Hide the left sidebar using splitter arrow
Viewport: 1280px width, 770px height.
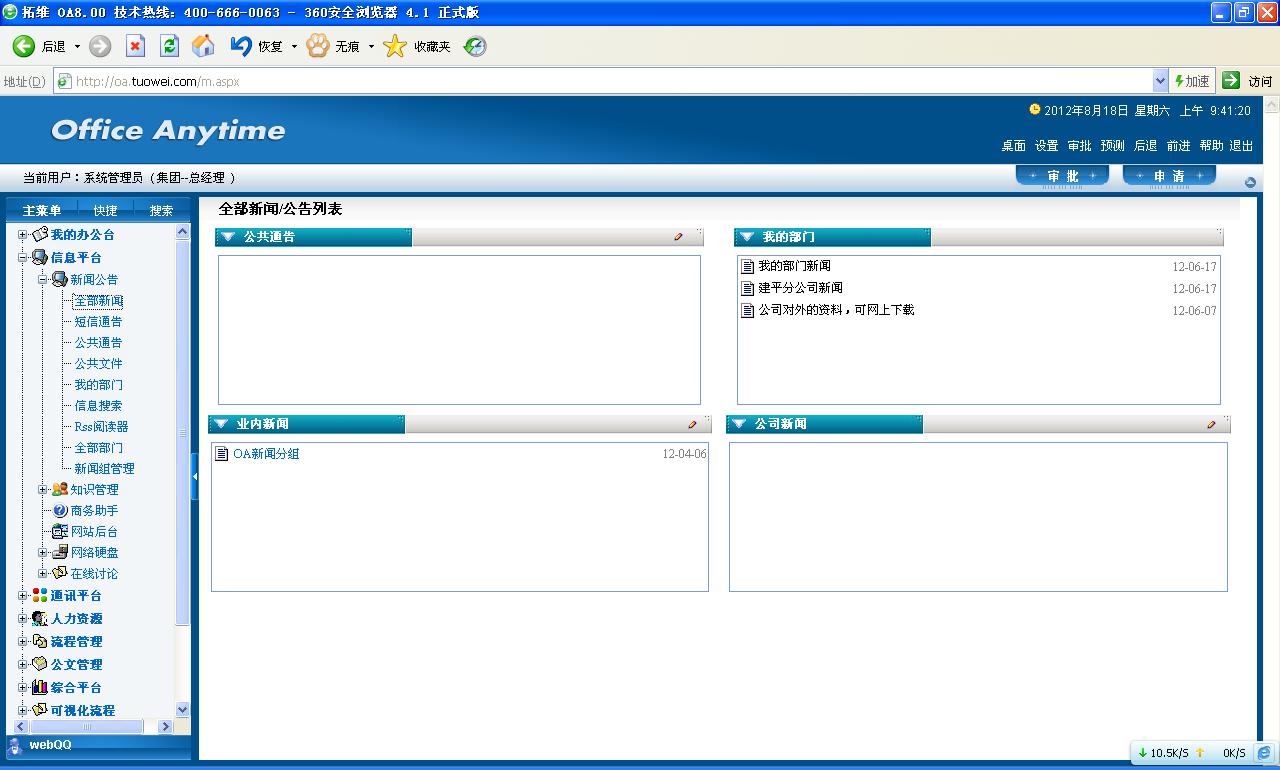[x=194, y=476]
